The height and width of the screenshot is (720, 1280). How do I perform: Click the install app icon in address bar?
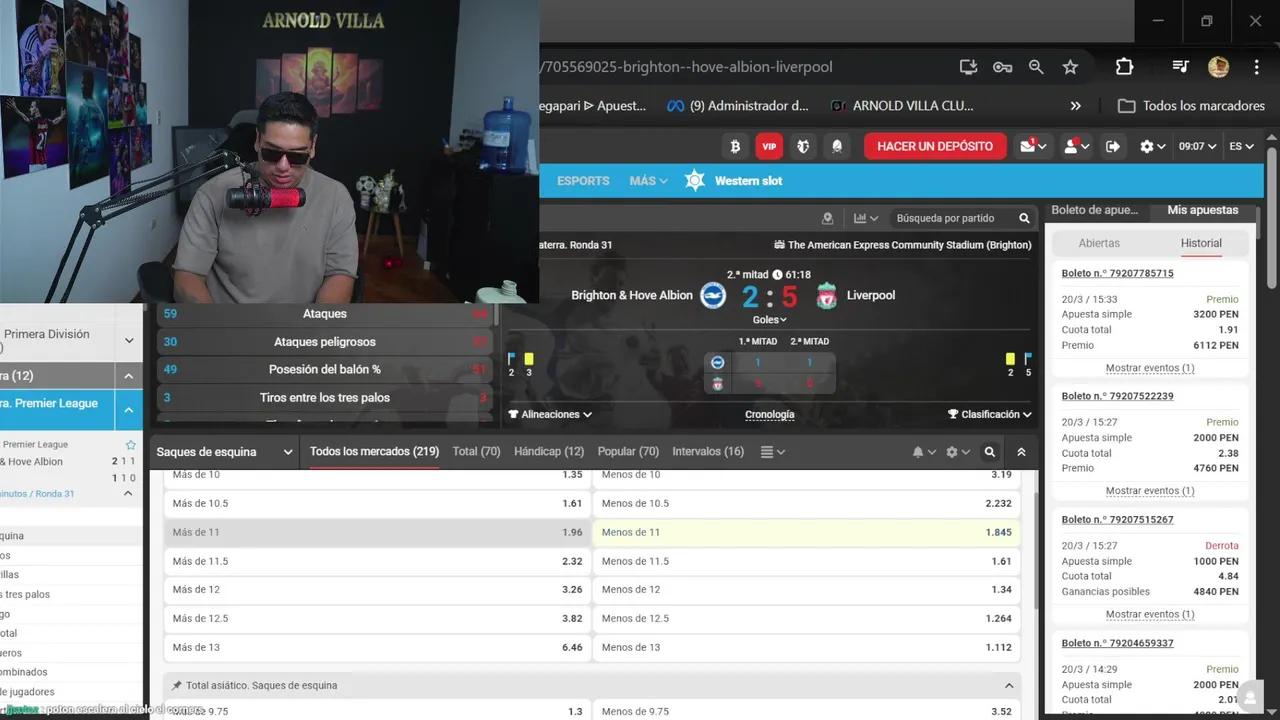point(968,67)
